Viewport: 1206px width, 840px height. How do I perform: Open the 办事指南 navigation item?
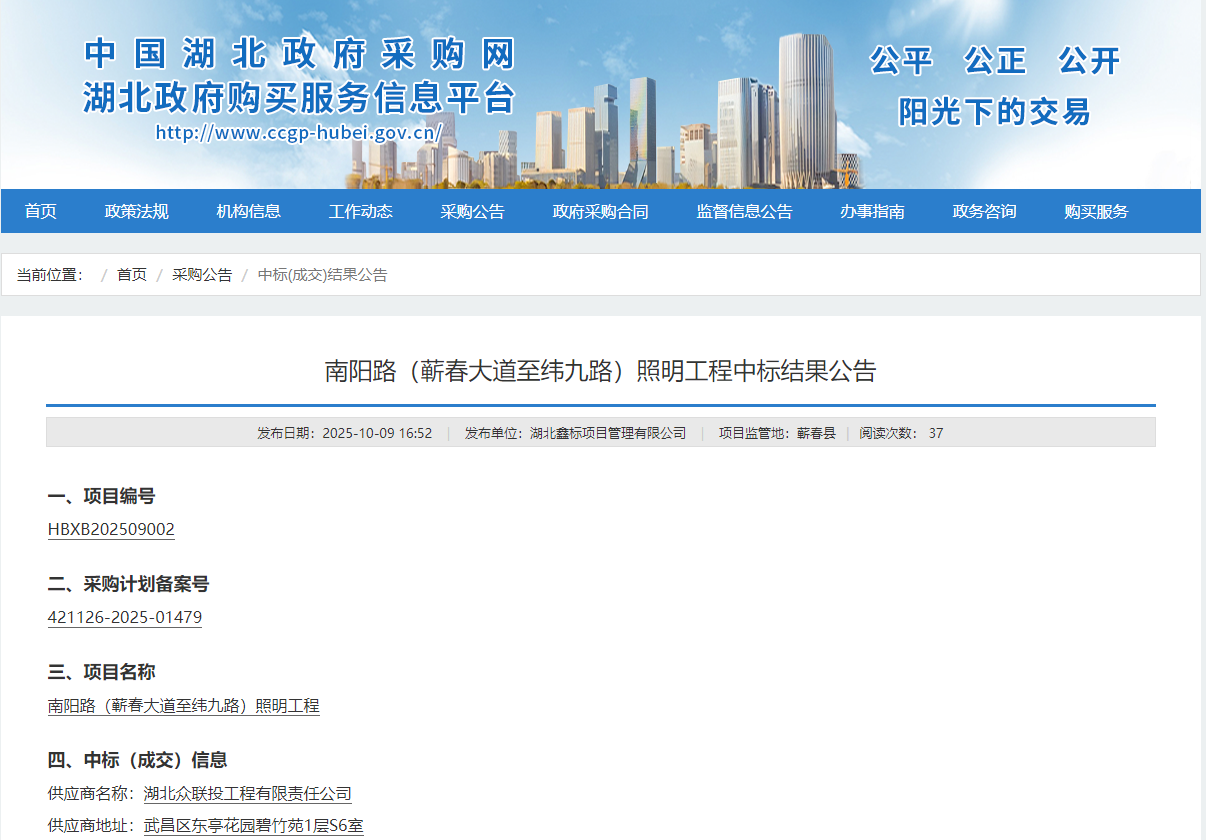[x=873, y=211]
